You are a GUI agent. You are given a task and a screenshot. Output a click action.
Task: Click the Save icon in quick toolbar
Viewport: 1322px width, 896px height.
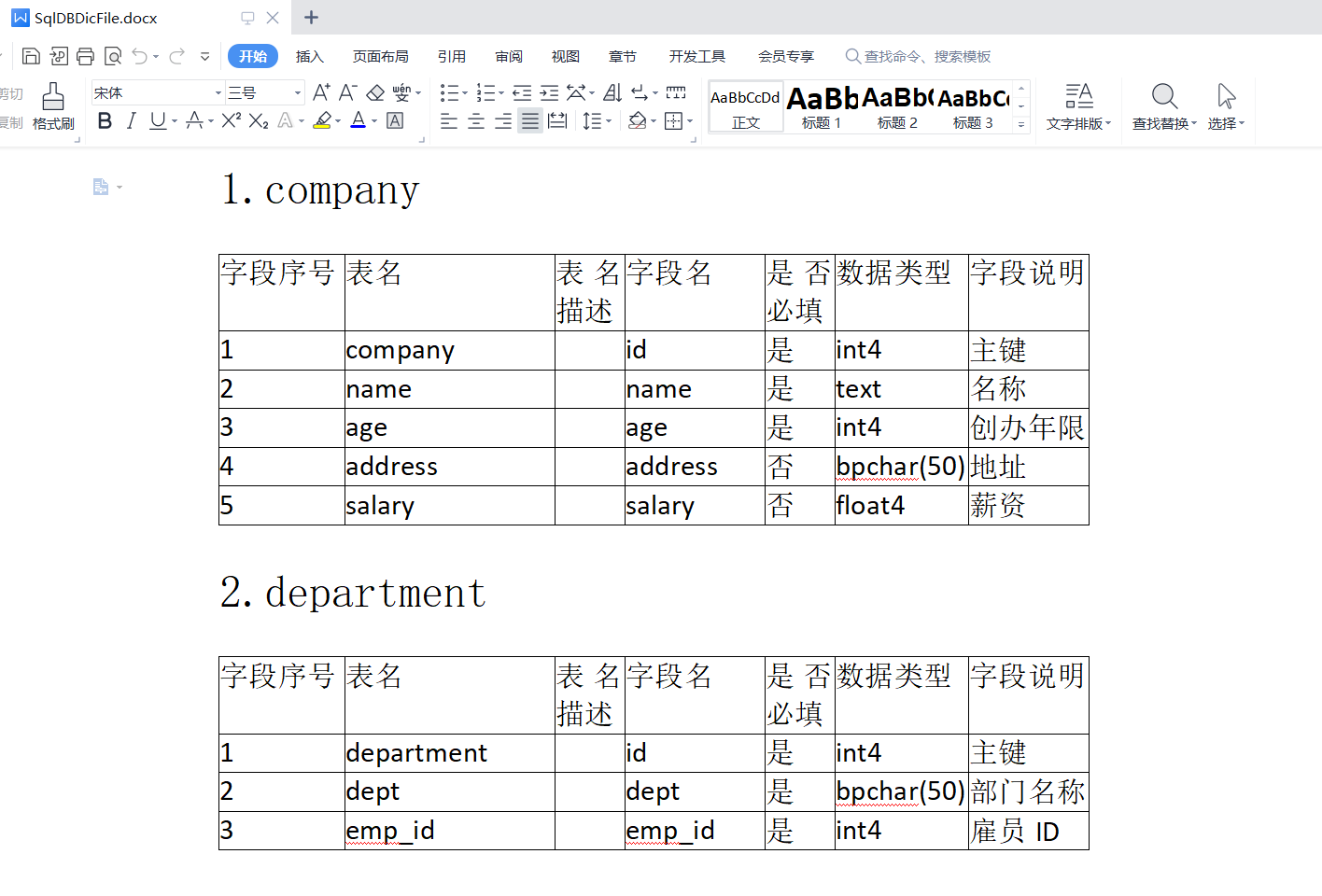(31, 56)
